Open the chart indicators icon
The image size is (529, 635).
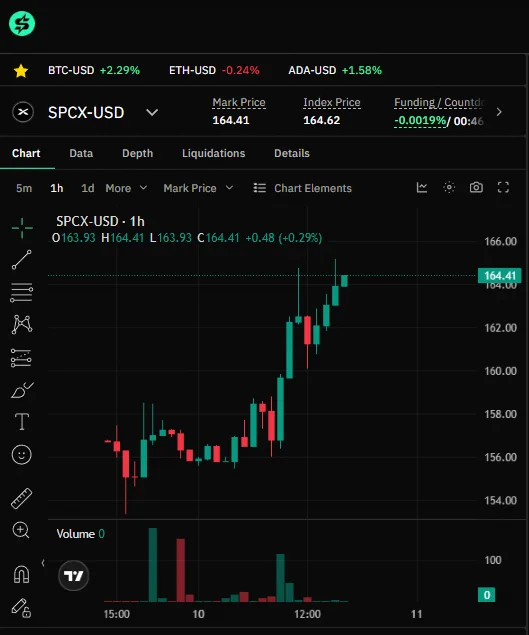(x=422, y=188)
